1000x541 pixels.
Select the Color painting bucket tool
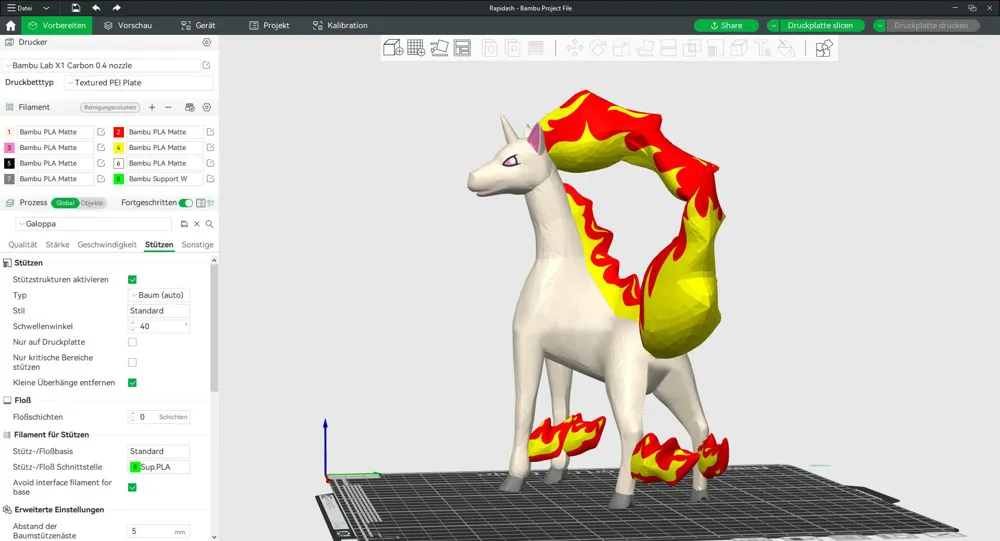pyautogui.click(x=786, y=48)
